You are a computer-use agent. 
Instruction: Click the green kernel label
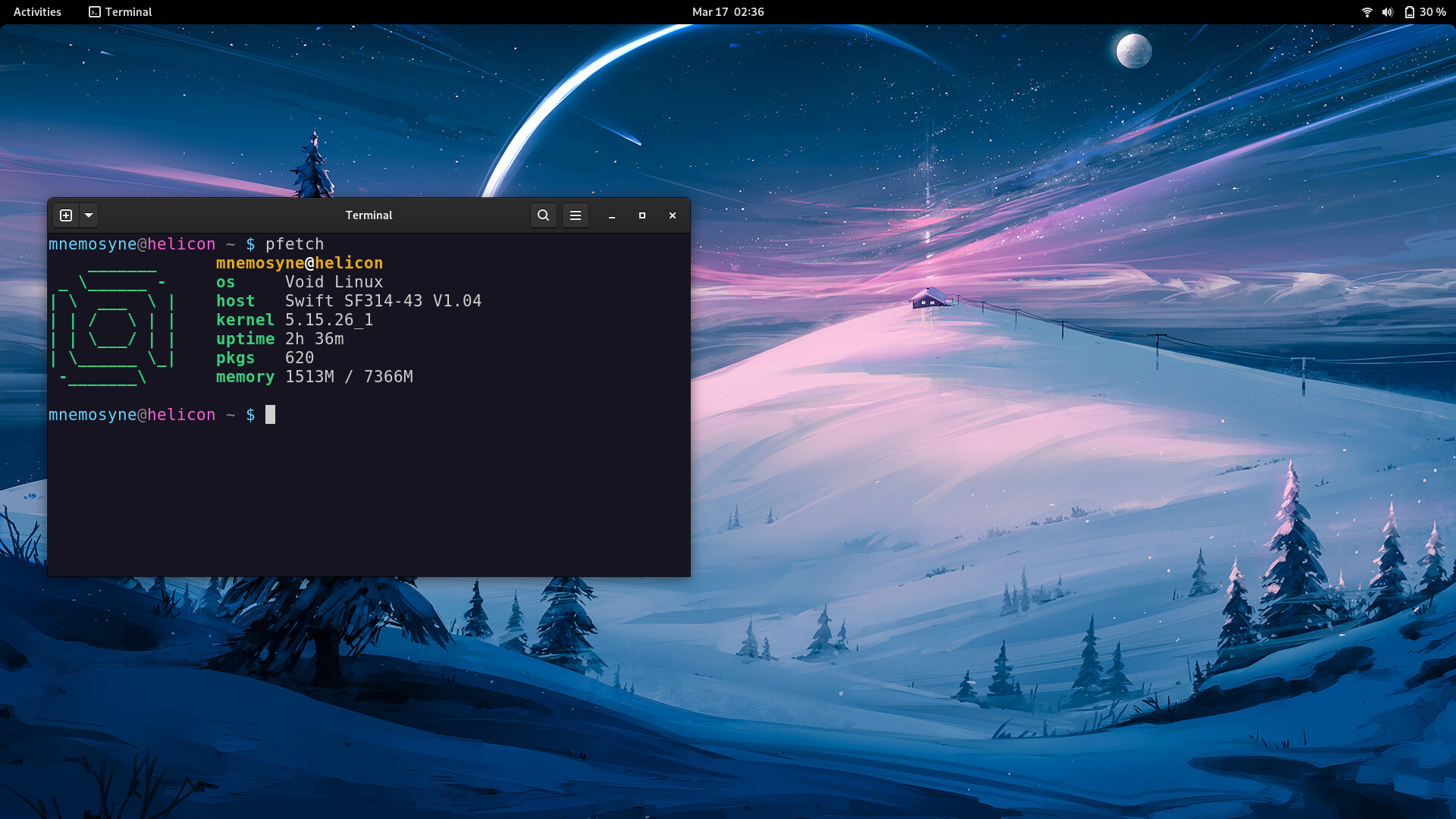[x=245, y=320]
